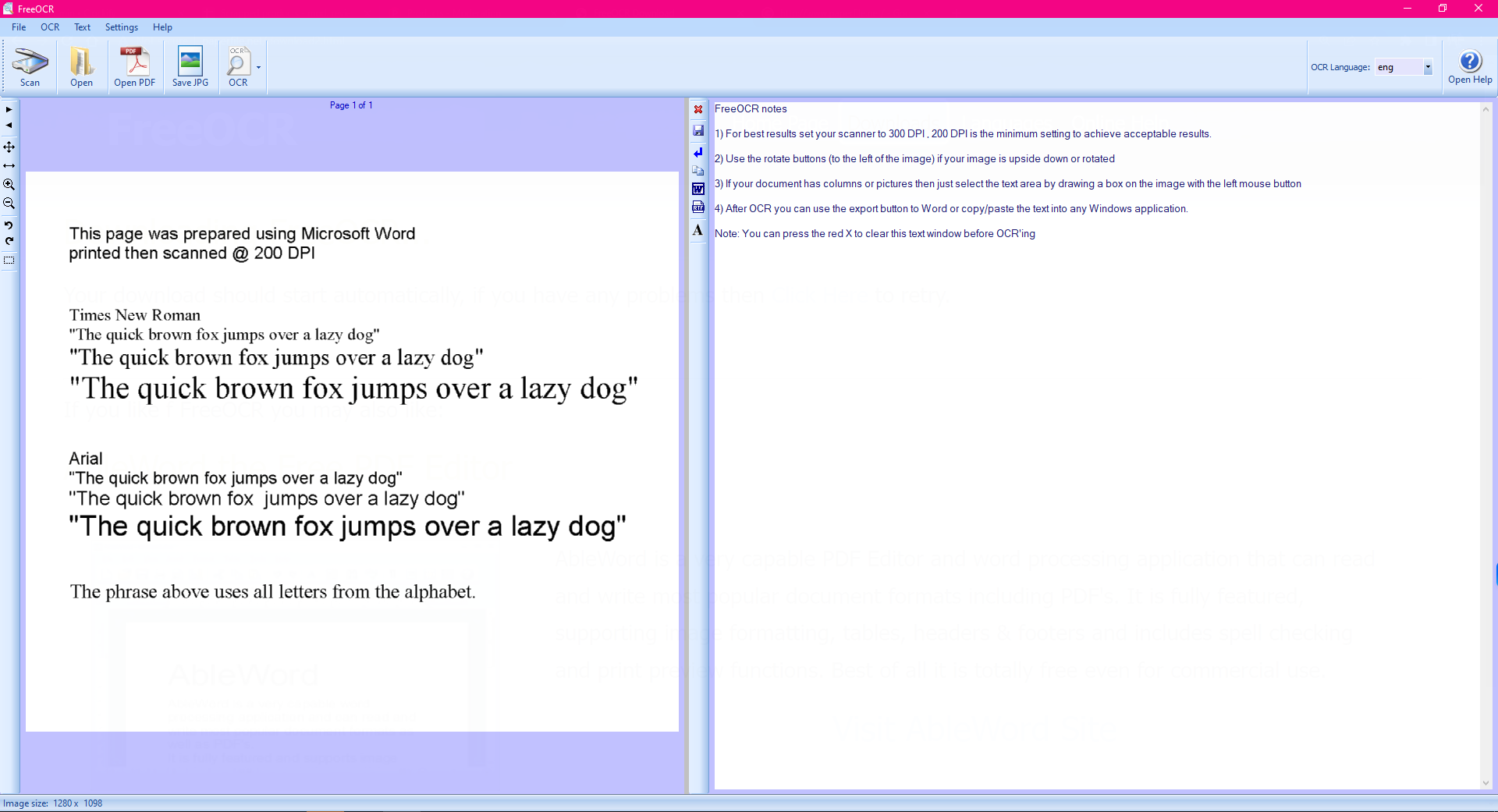Open an image with the Open button
Image resolution: width=1498 pixels, height=812 pixels.
81,67
